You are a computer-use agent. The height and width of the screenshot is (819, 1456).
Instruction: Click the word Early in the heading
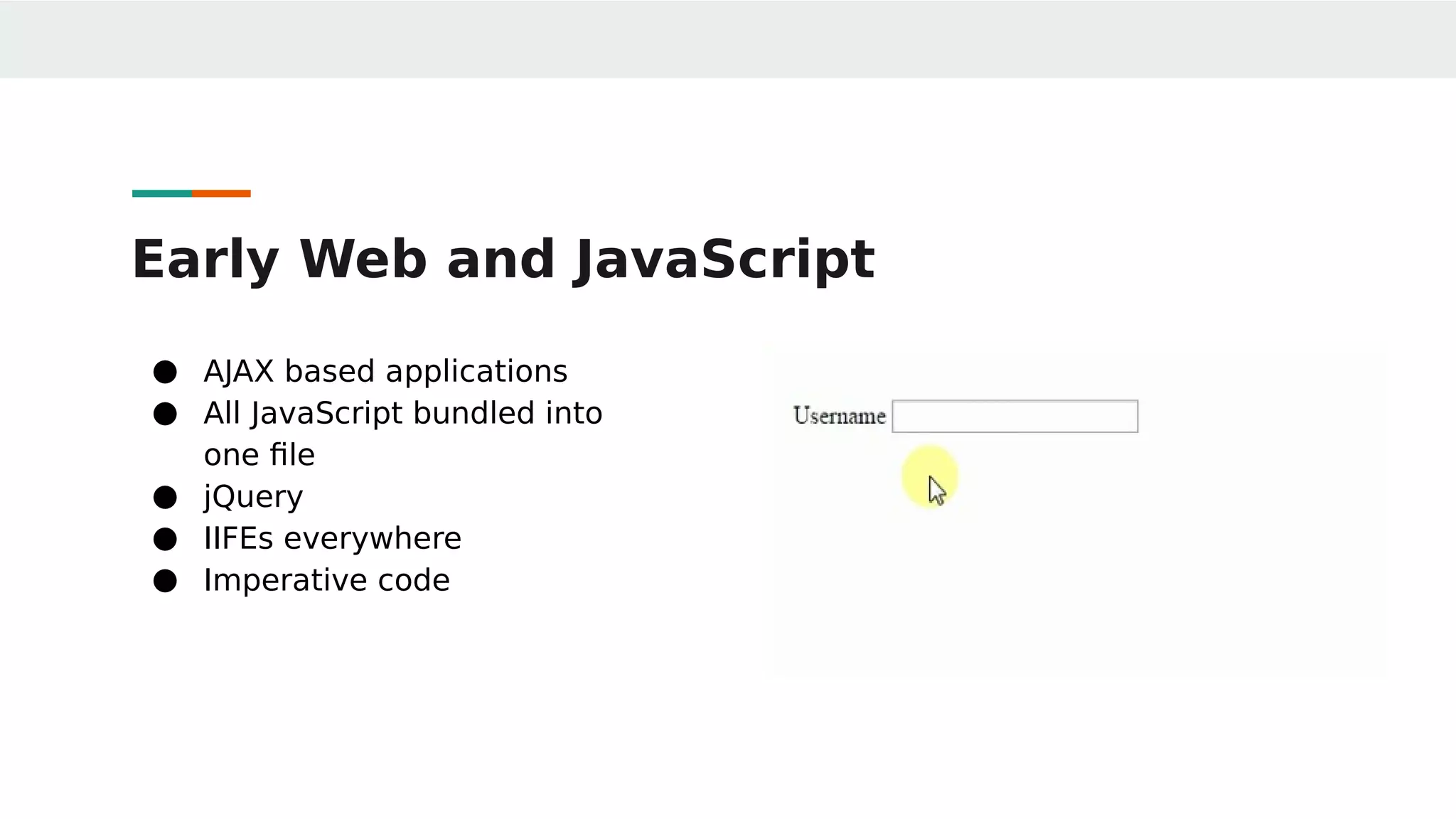pyautogui.click(x=205, y=259)
